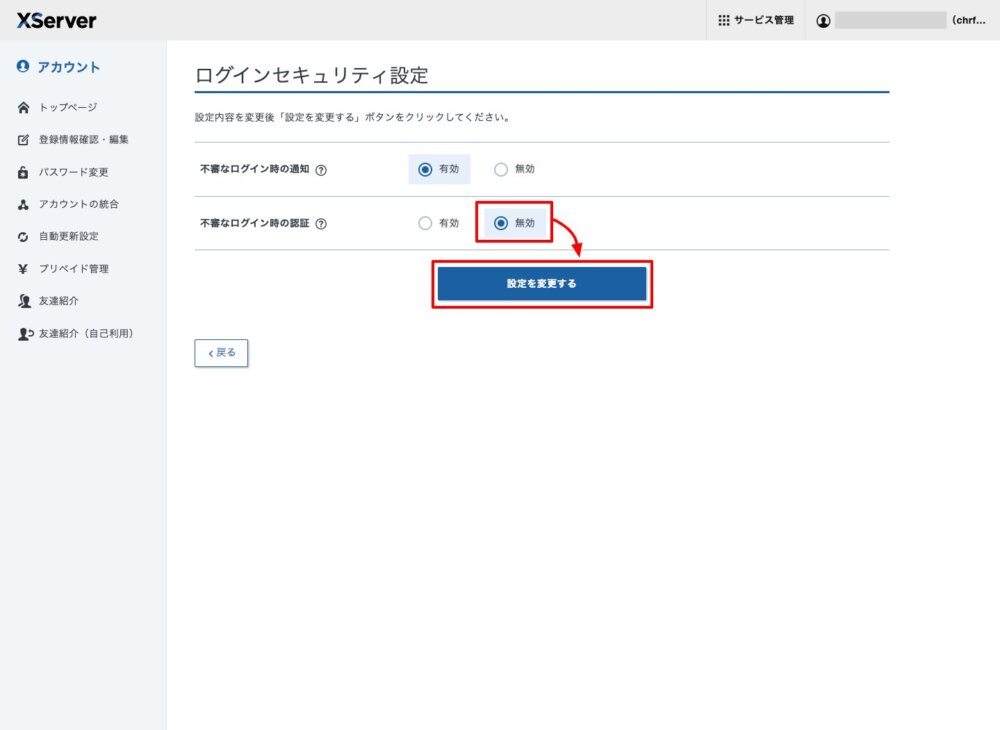1000x730 pixels.
Task: Click the XServer logo
Action: coord(57,20)
